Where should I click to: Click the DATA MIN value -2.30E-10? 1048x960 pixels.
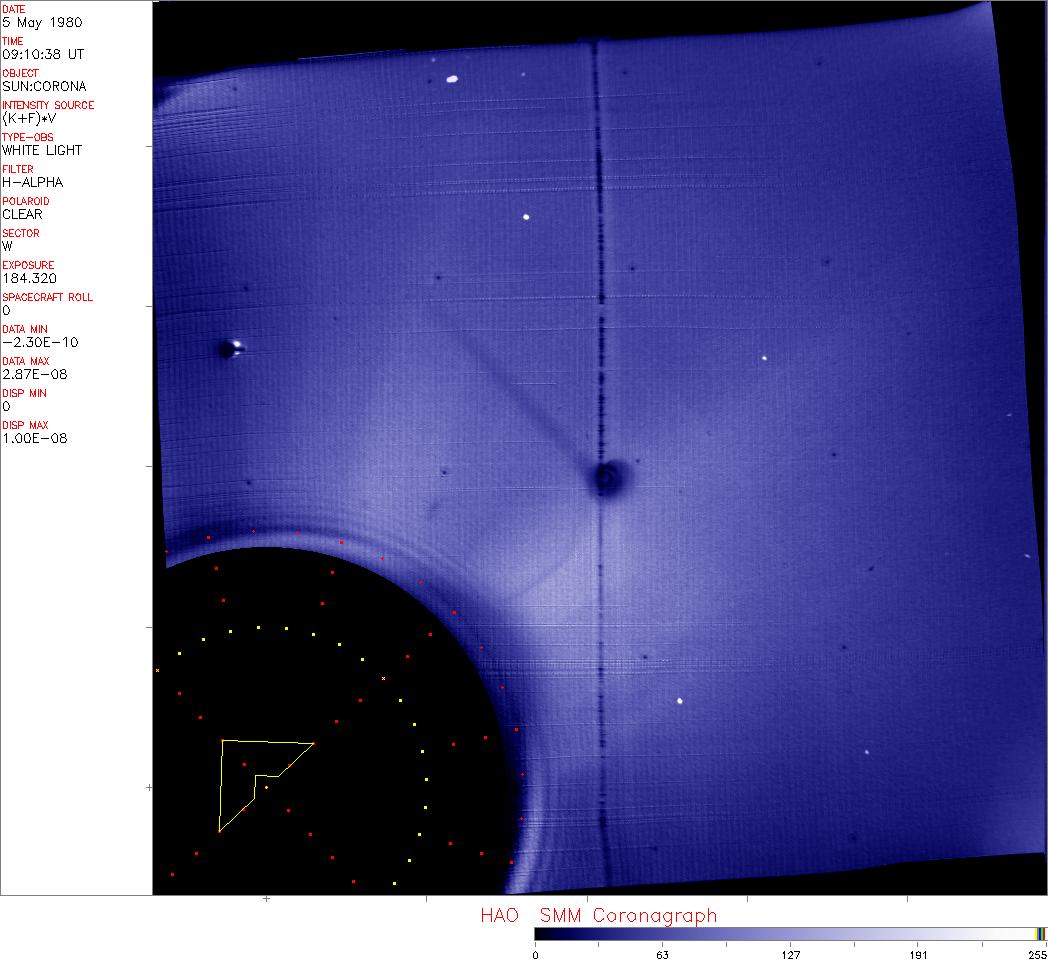[40, 342]
